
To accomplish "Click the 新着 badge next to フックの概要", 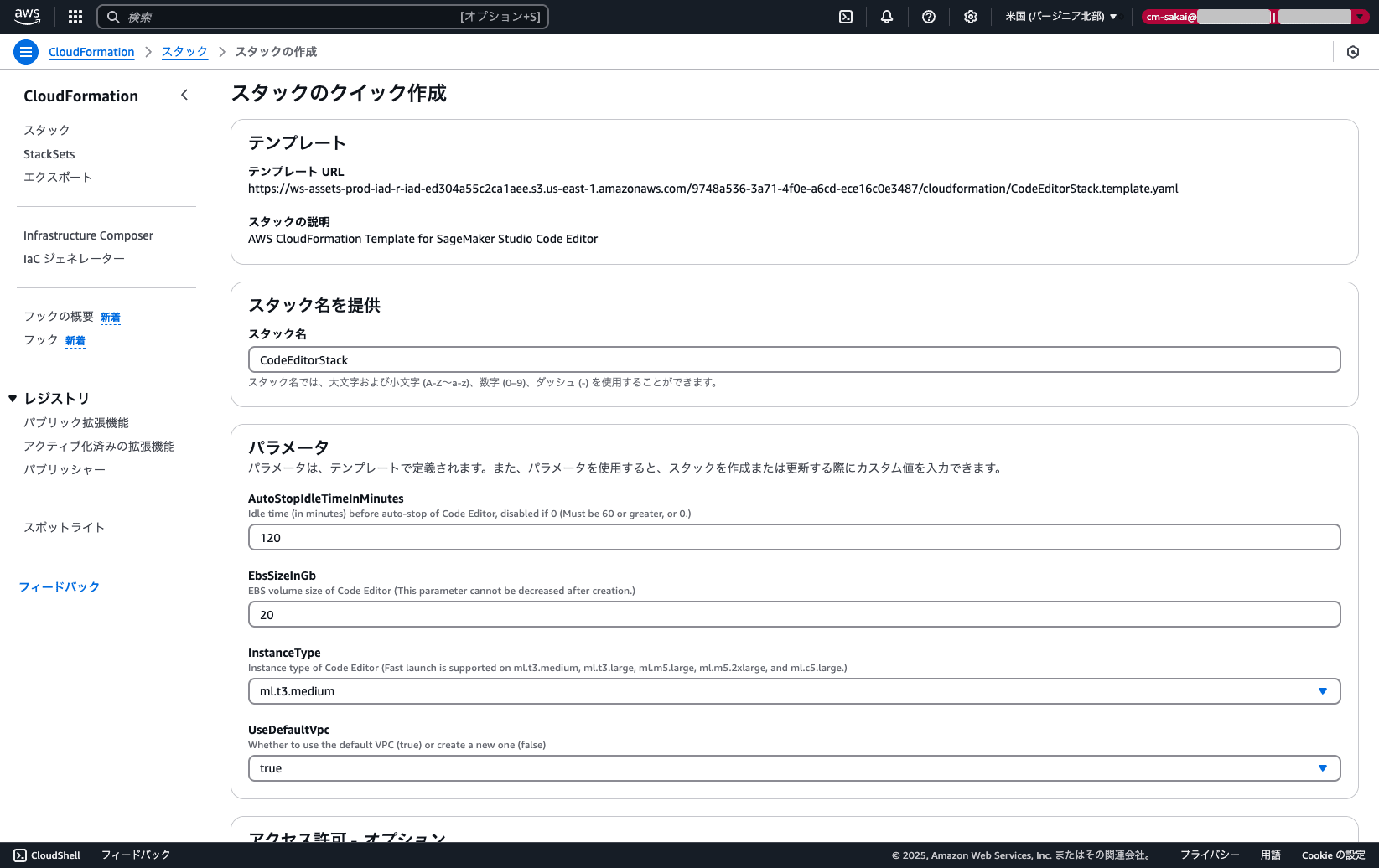I will pyautogui.click(x=111, y=318).
